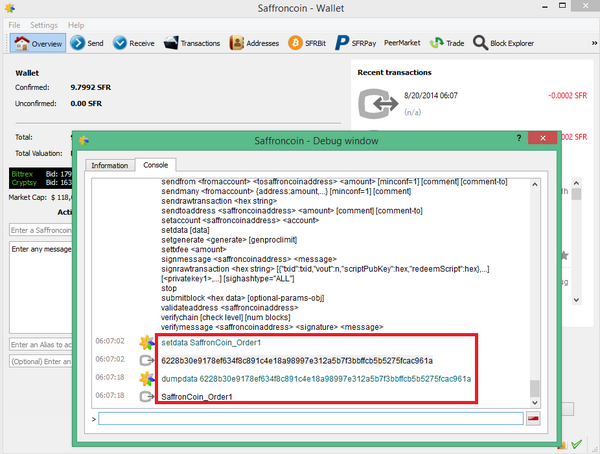The image size is (600, 454).
Task: Click the dumpdata command line
Action: coord(316,379)
